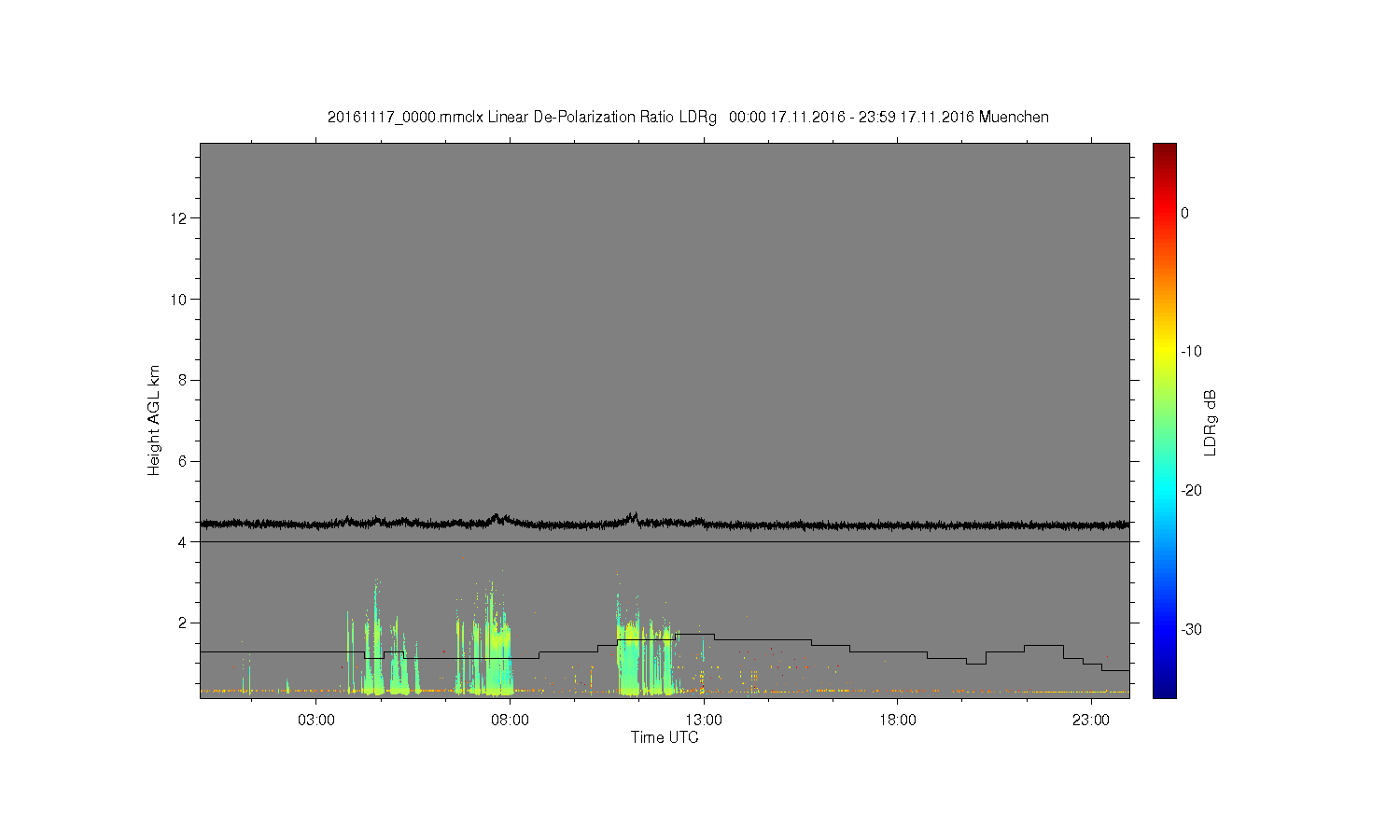The image size is (1400, 840).
Task: Click the colorbar value -30
Action: (x=1192, y=630)
